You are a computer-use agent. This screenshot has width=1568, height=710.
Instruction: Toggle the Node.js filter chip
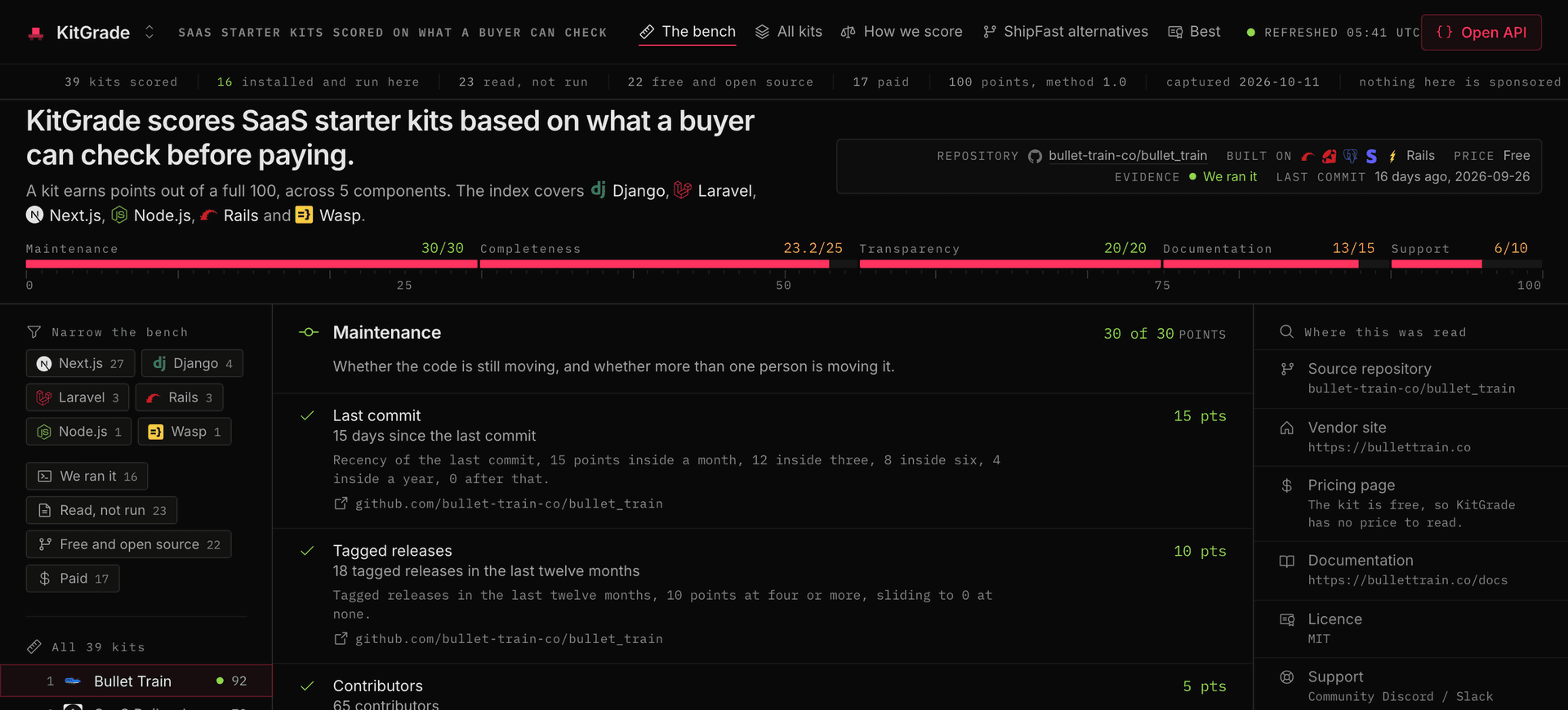click(x=78, y=432)
